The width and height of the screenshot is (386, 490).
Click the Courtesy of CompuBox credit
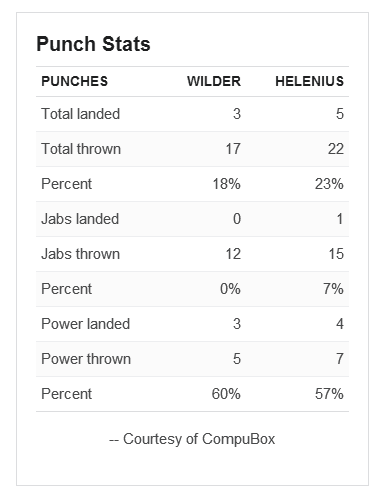[192, 439]
